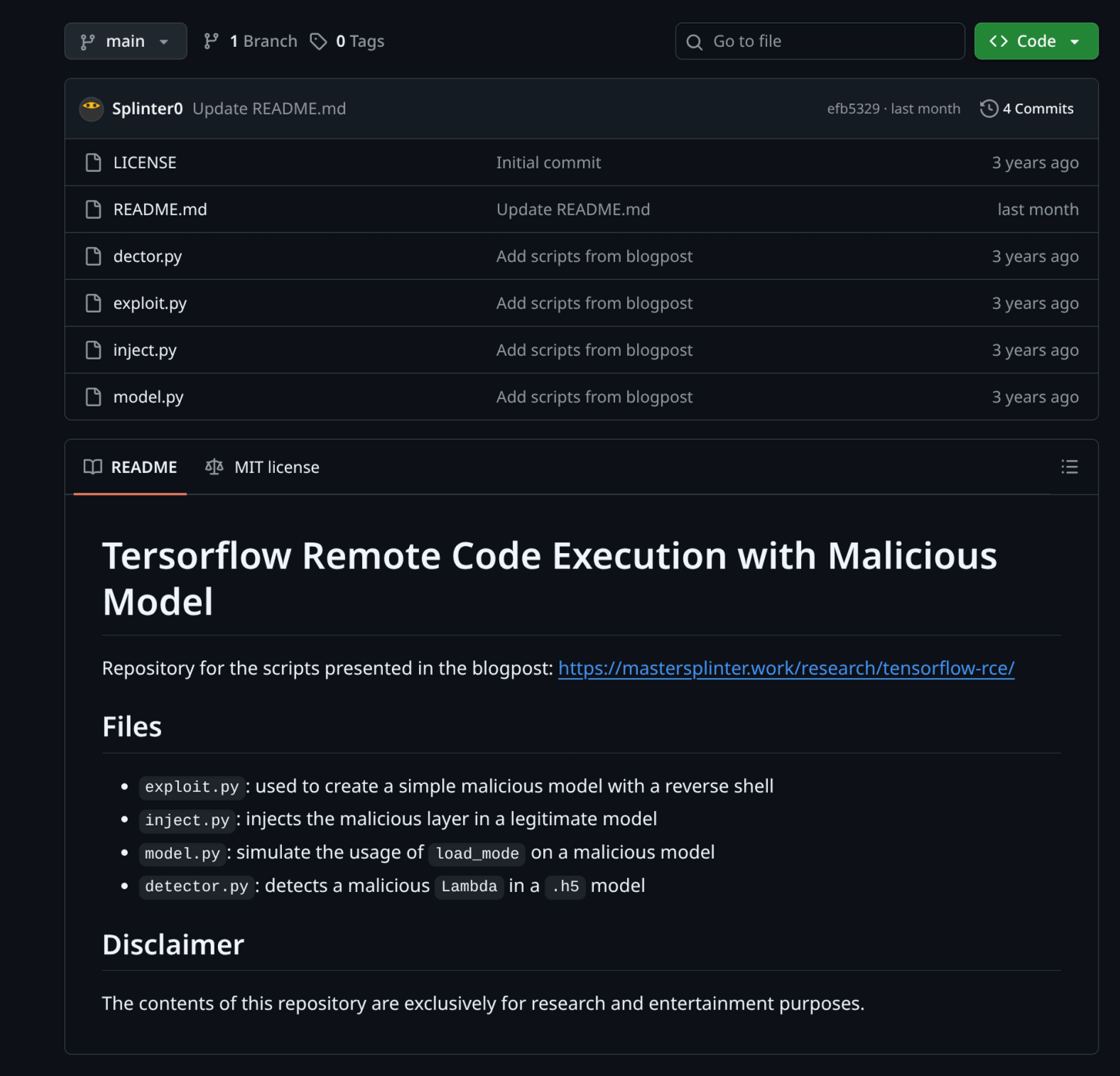Follow the mastersplinter.work tensorflow-rce blog link
Screen dimensions: 1120x1076
coord(786,668)
